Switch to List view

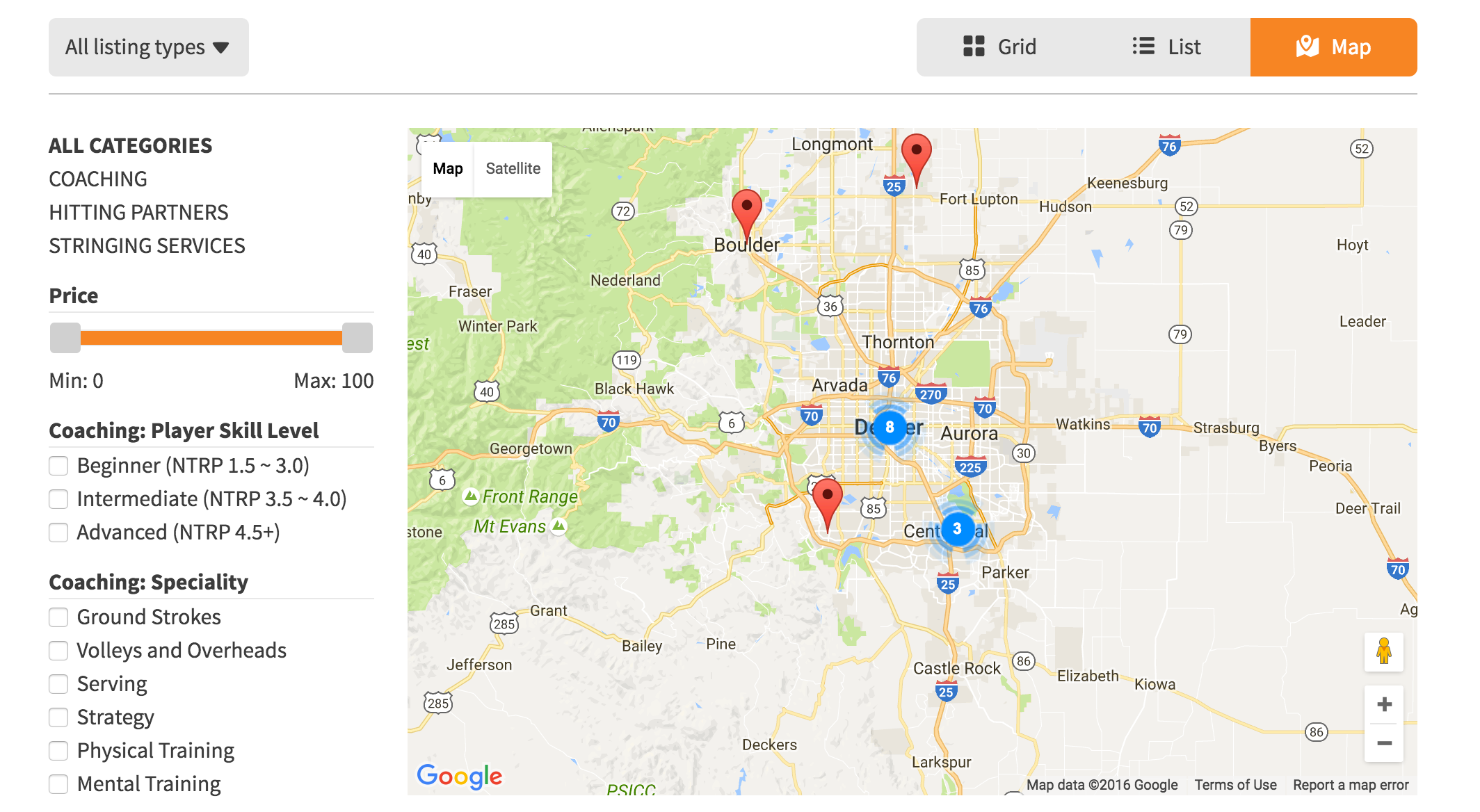1166,47
